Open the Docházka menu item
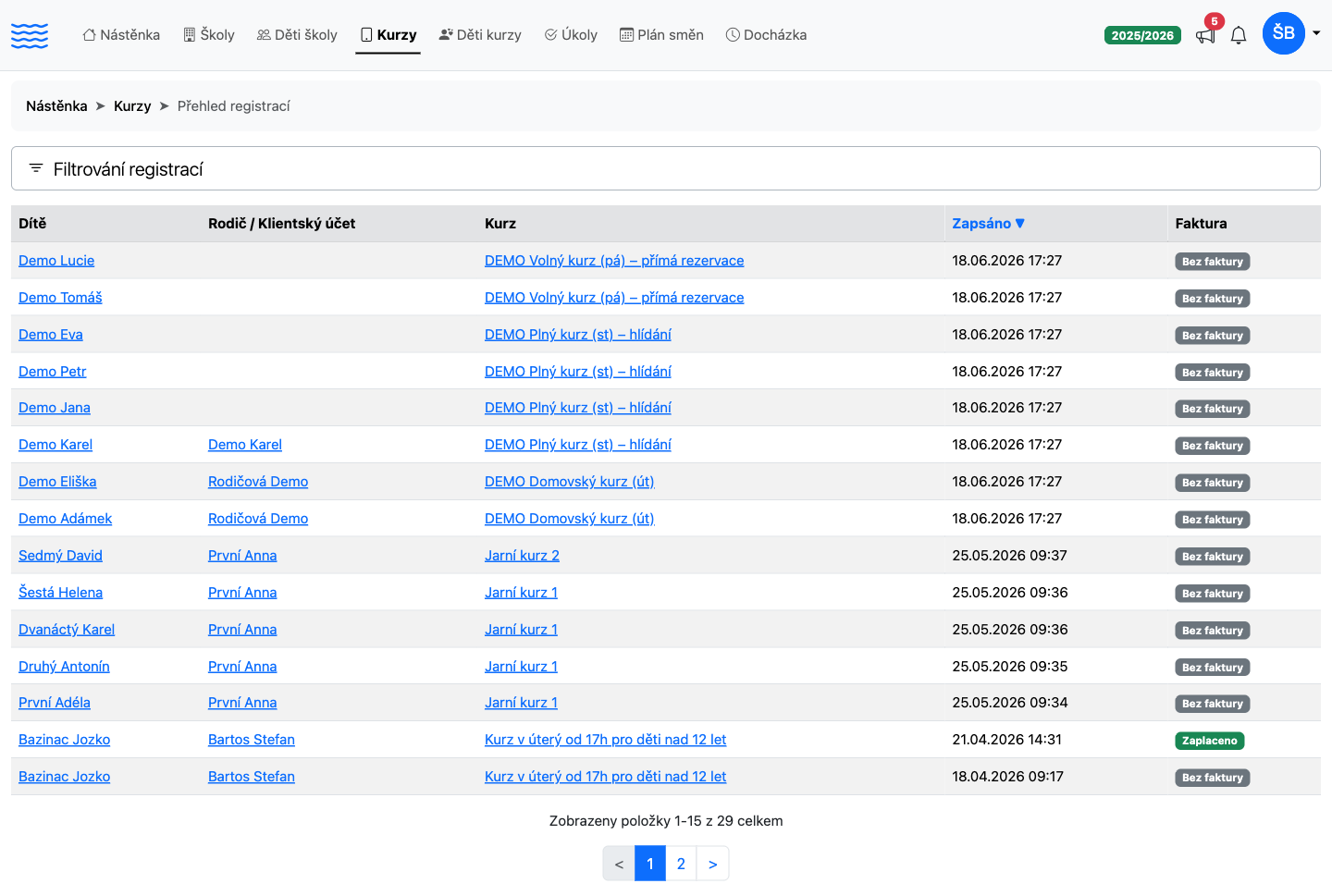 click(767, 35)
